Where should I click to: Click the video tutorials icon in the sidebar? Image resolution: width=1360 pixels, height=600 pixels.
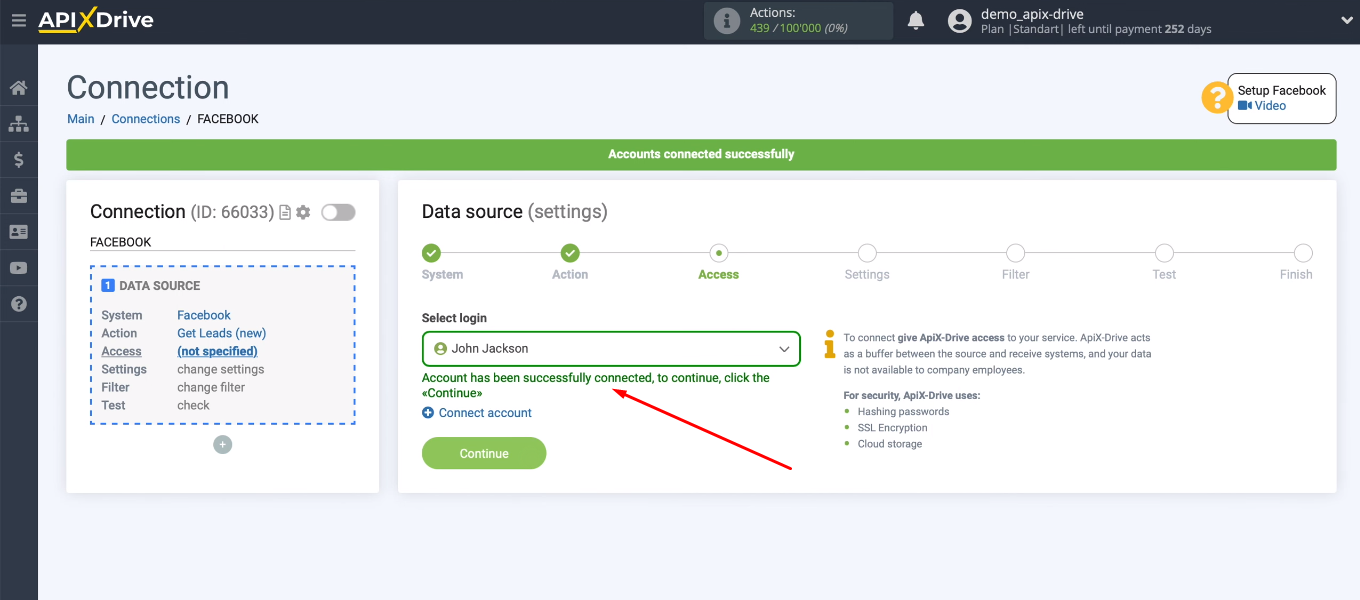tap(18, 267)
